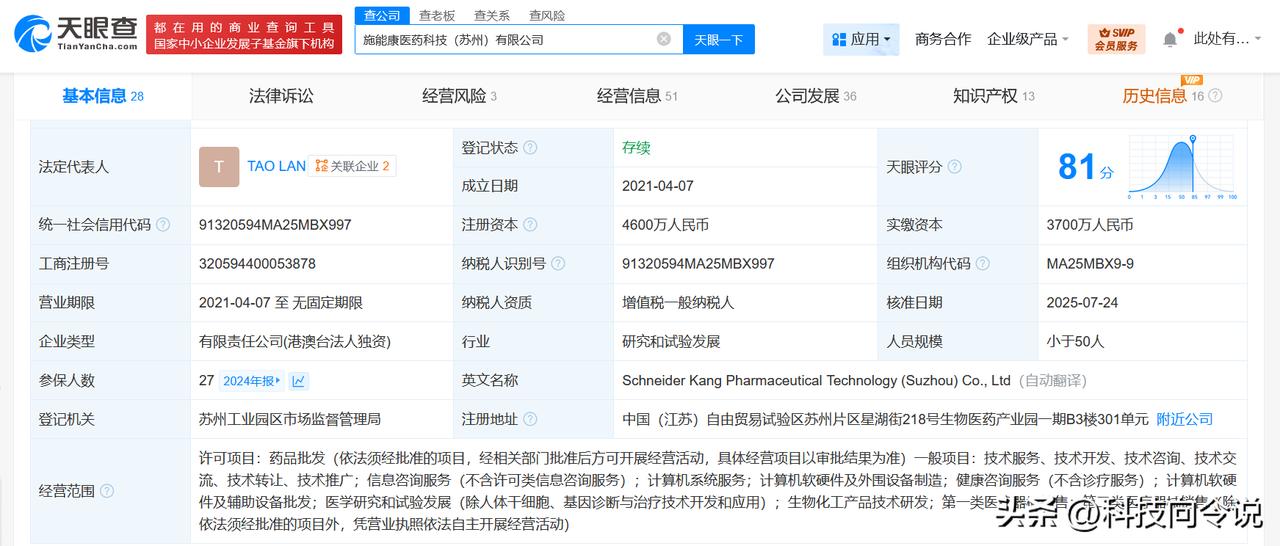Viewport: 1280px width, 546px height.
Task: Click help icon next to 经营范围
Action: 107,491
